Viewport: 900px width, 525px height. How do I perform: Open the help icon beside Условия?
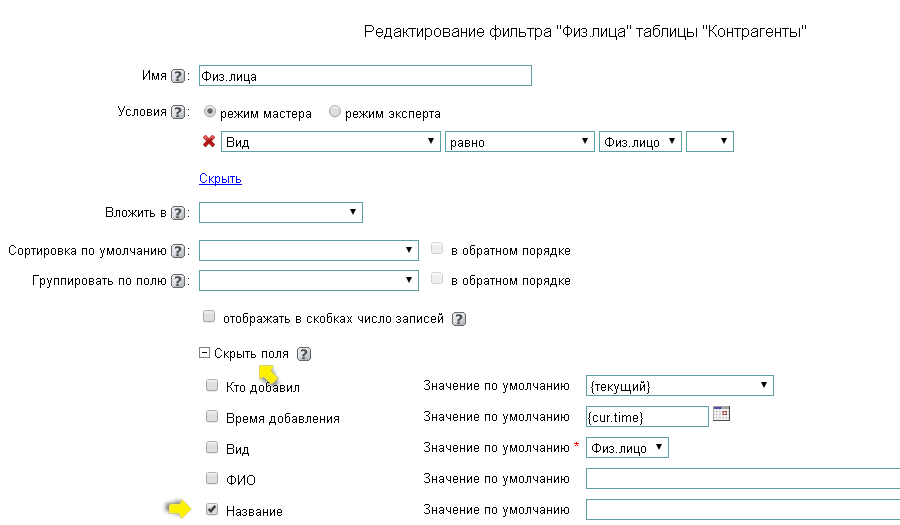click(178, 112)
